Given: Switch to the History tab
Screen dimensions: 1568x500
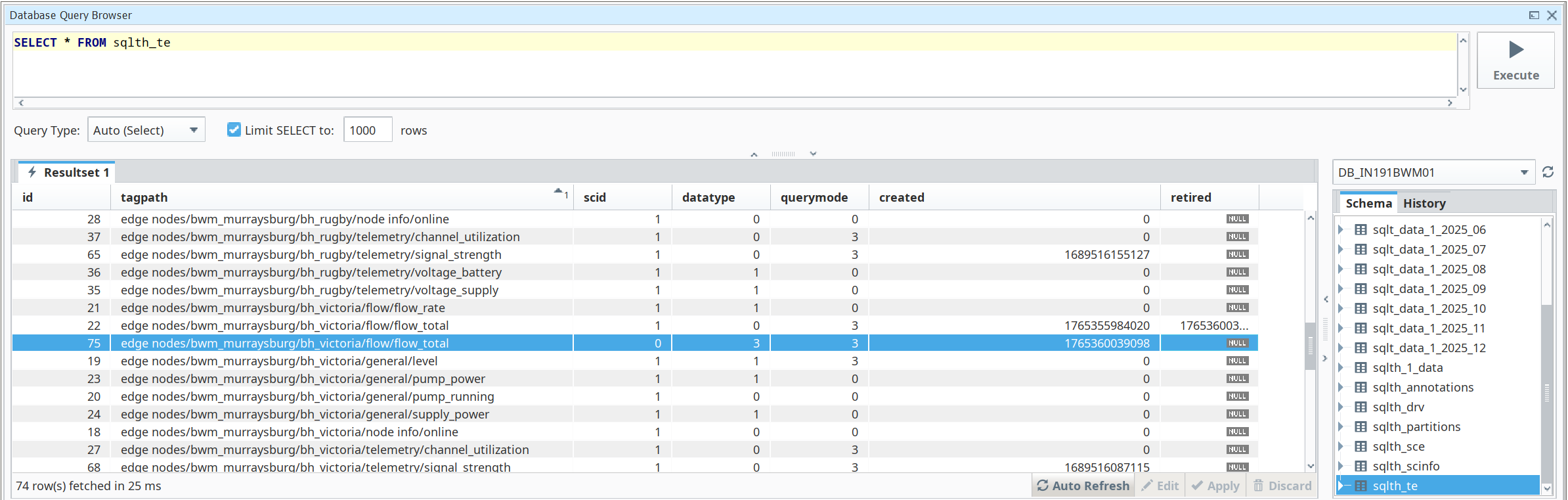Looking at the screenshot, I should tap(1424, 203).
